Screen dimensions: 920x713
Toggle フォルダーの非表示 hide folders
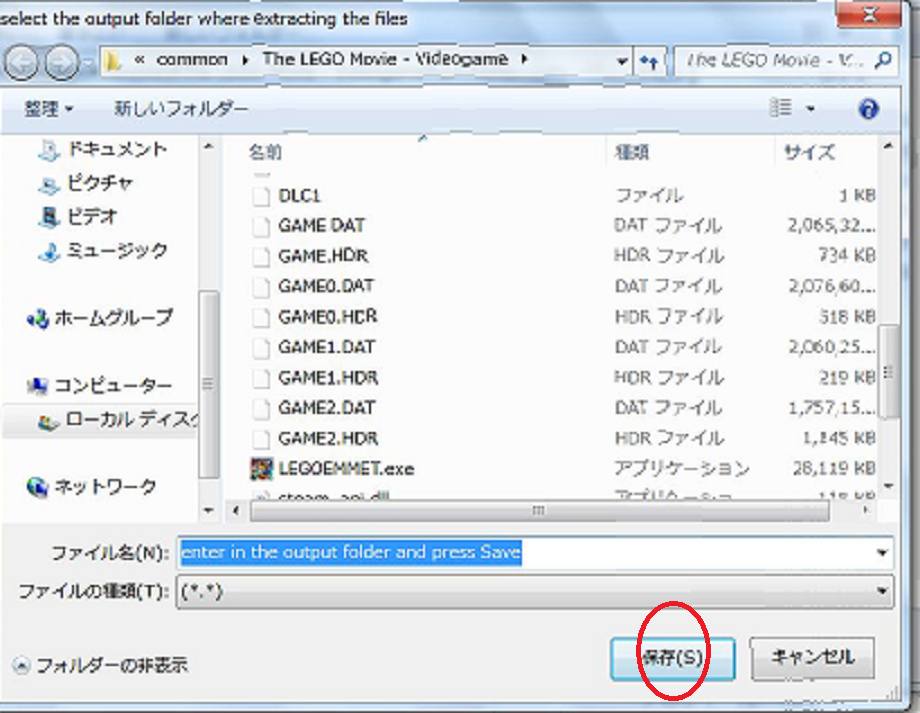tap(100, 665)
